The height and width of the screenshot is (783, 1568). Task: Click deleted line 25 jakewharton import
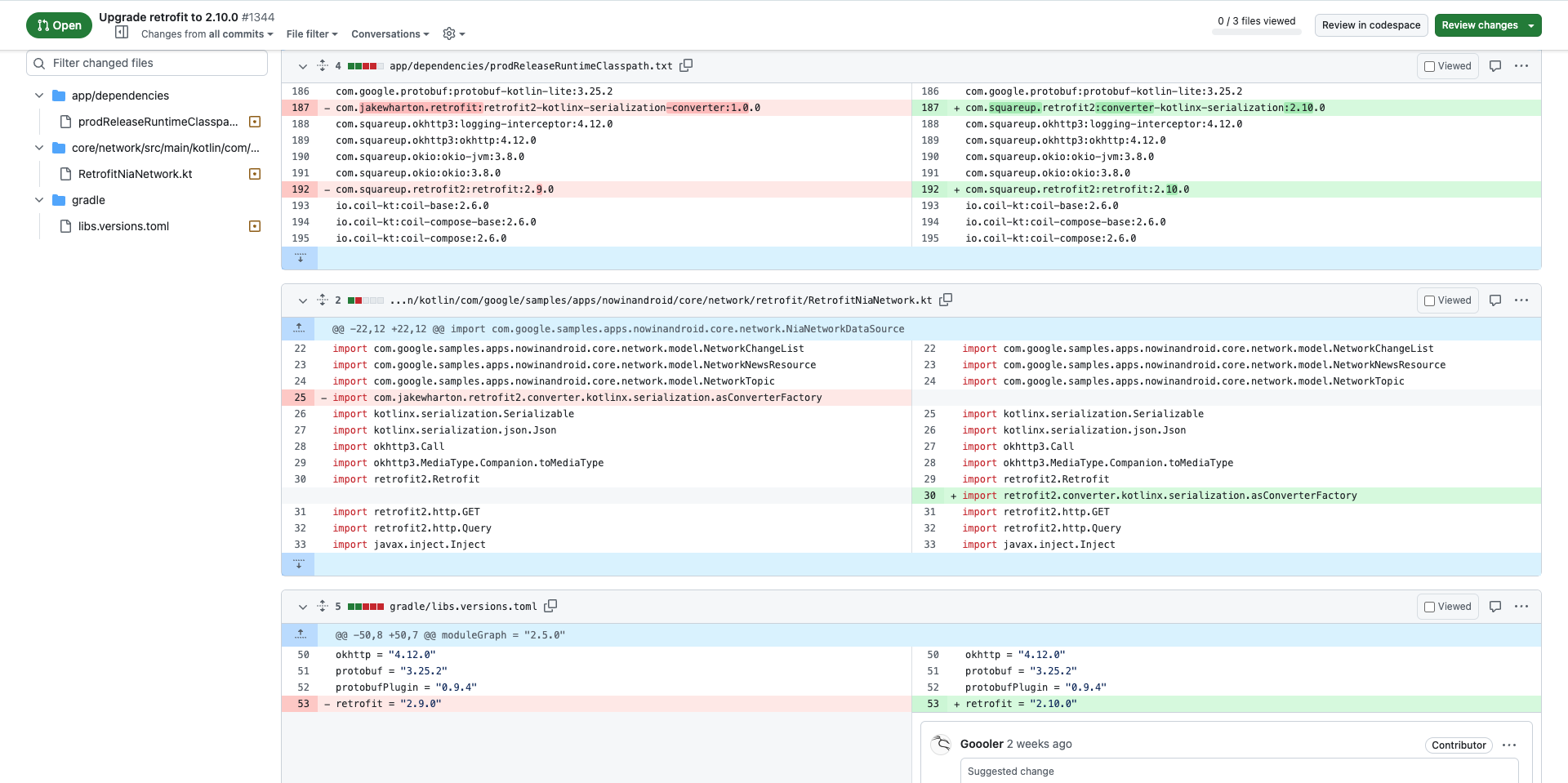coord(596,398)
